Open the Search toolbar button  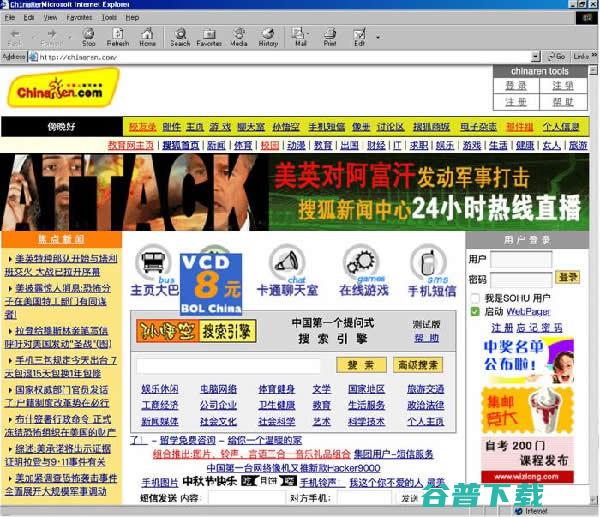pyautogui.click(x=180, y=37)
